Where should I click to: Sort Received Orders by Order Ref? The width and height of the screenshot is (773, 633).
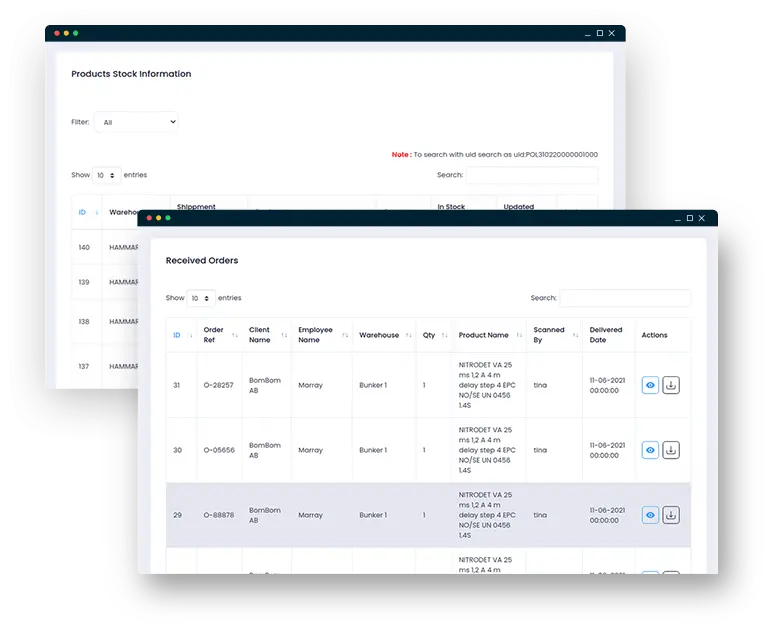[x=220, y=335]
